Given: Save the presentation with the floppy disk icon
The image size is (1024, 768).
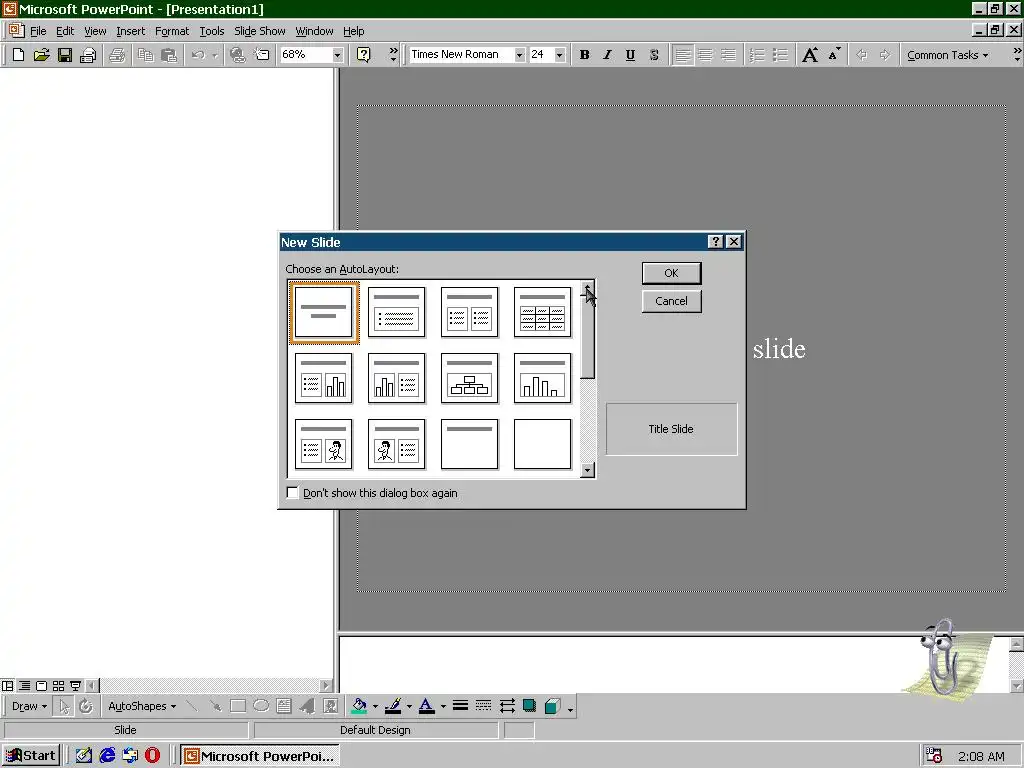Looking at the screenshot, I should point(65,55).
